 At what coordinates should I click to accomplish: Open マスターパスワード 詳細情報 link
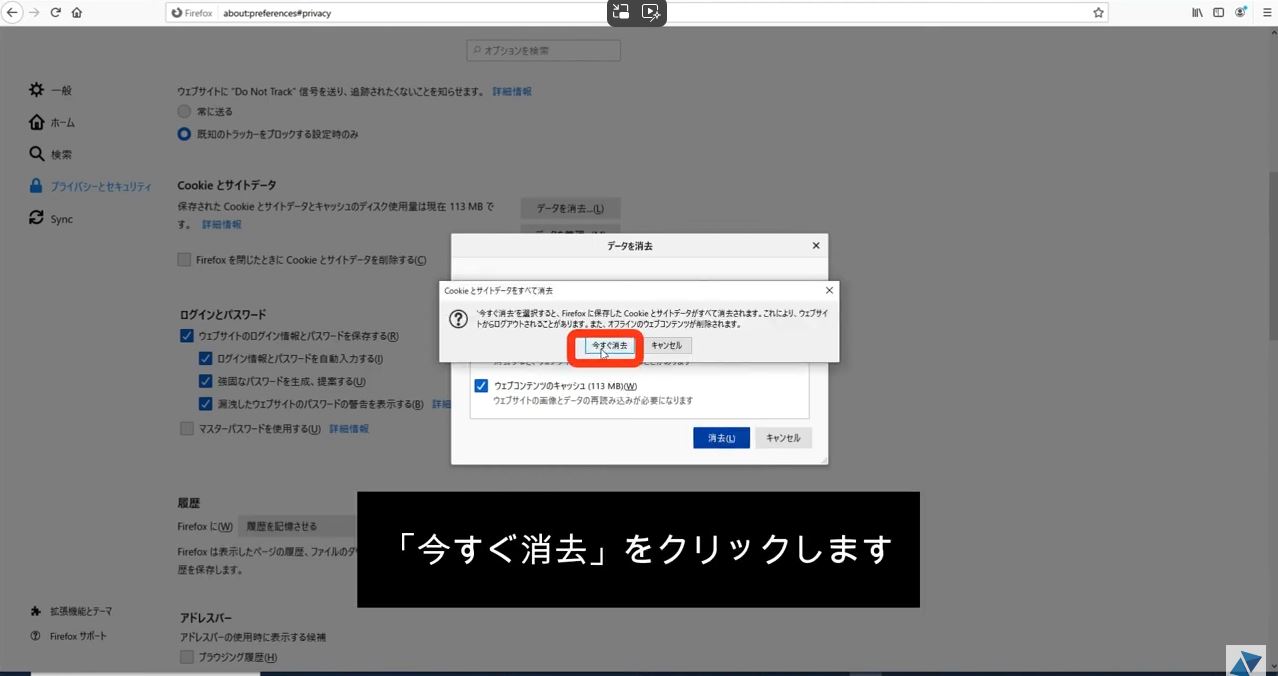click(x=349, y=429)
